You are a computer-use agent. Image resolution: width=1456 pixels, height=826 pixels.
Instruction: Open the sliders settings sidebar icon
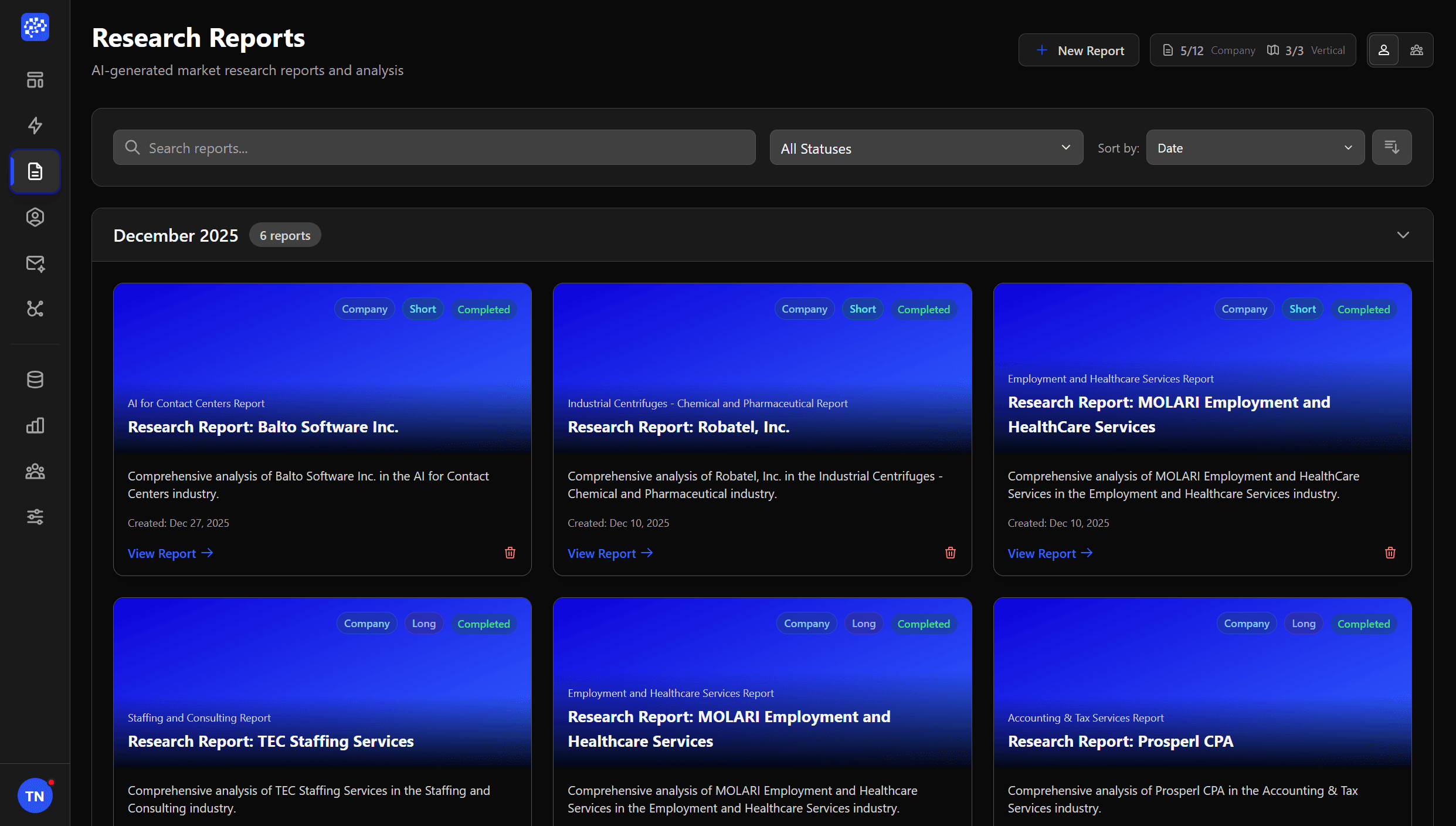coord(35,517)
